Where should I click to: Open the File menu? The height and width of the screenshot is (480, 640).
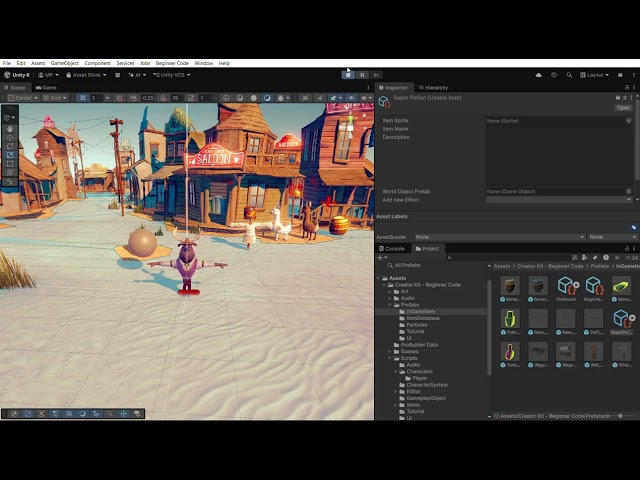point(7,63)
